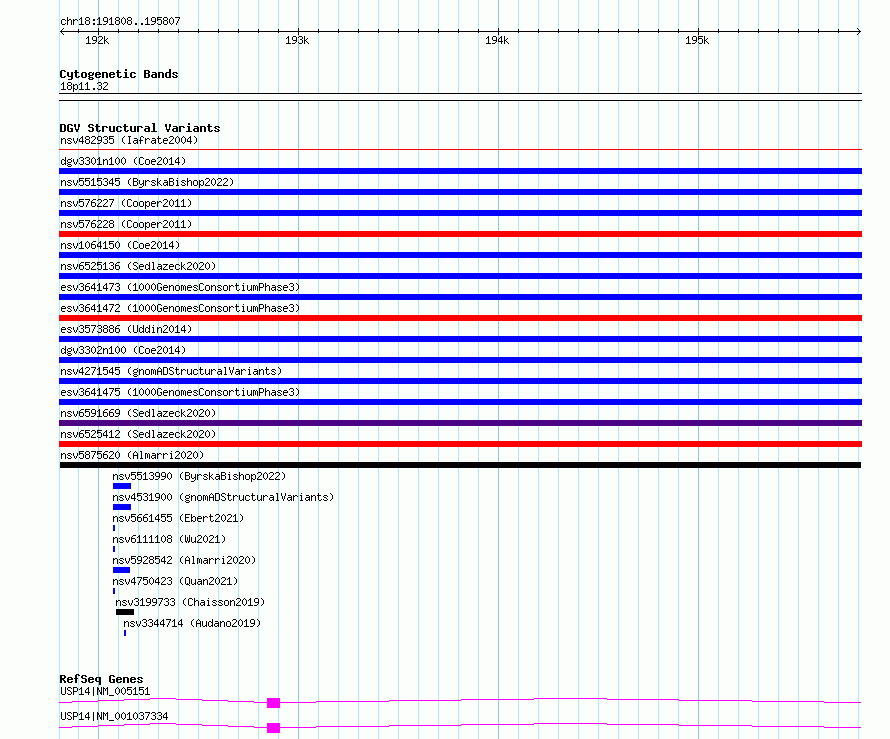Click nsv6525136 (Sedlazeck2020) label
890x739 pixels.
point(138,266)
